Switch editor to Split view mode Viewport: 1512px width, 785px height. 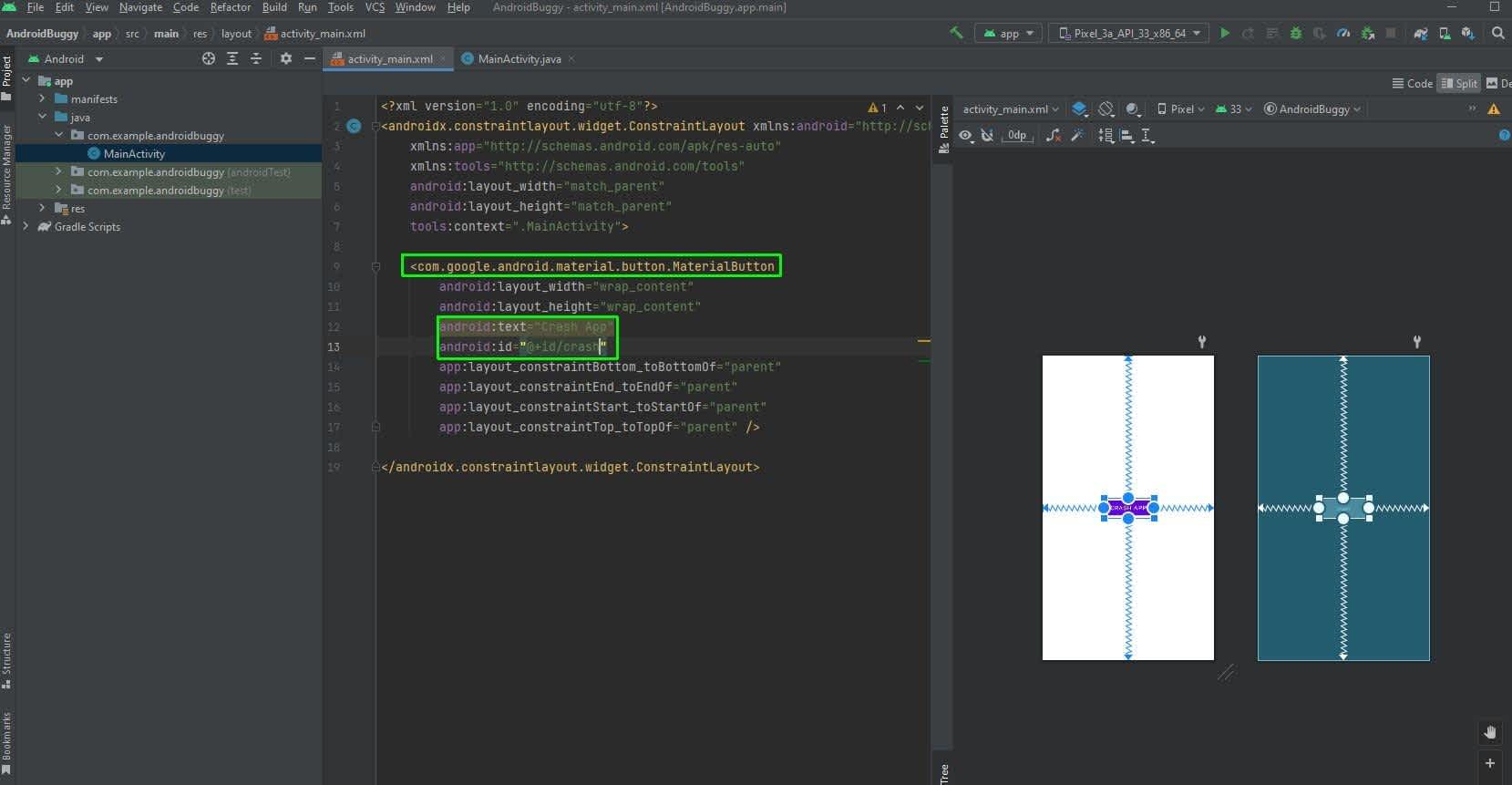(1458, 83)
